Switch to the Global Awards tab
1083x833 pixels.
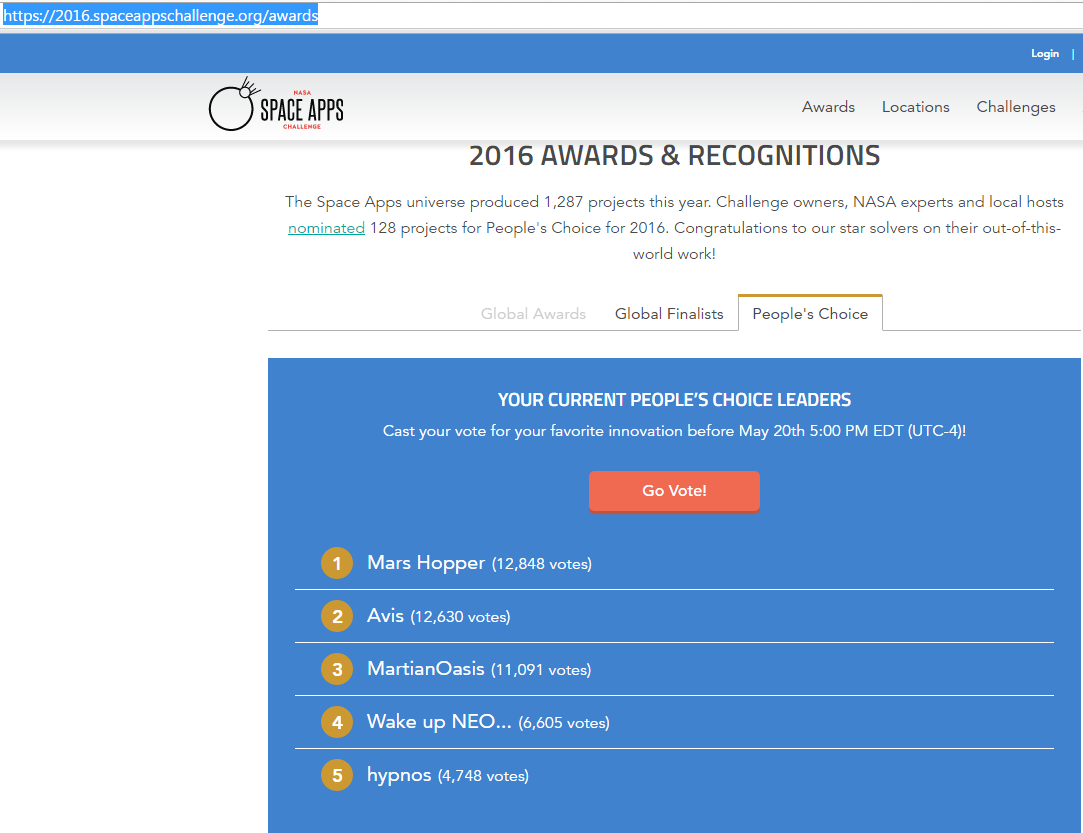point(533,314)
